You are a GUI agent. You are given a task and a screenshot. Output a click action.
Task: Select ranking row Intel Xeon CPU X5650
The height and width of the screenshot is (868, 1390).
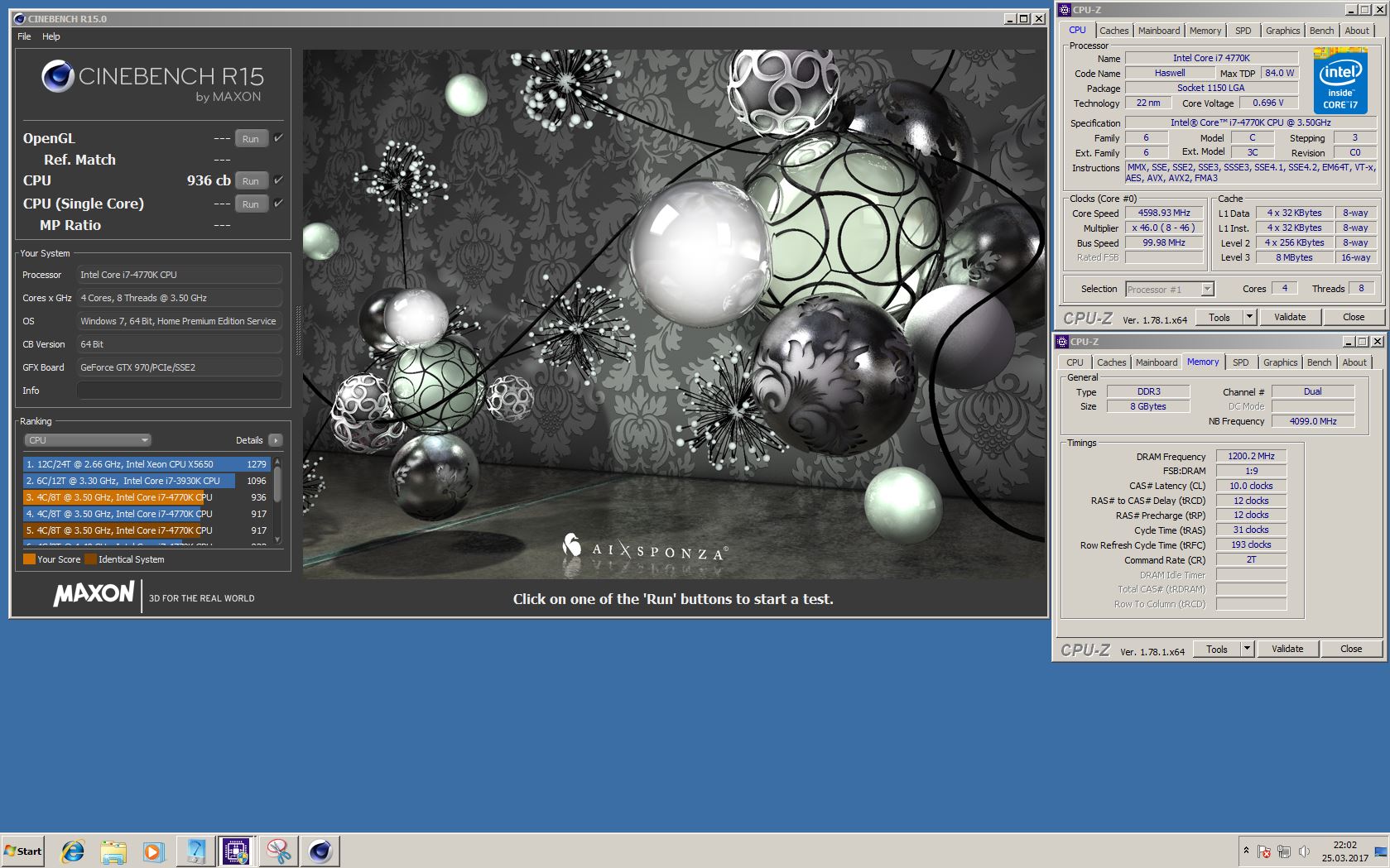tap(147, 464)
